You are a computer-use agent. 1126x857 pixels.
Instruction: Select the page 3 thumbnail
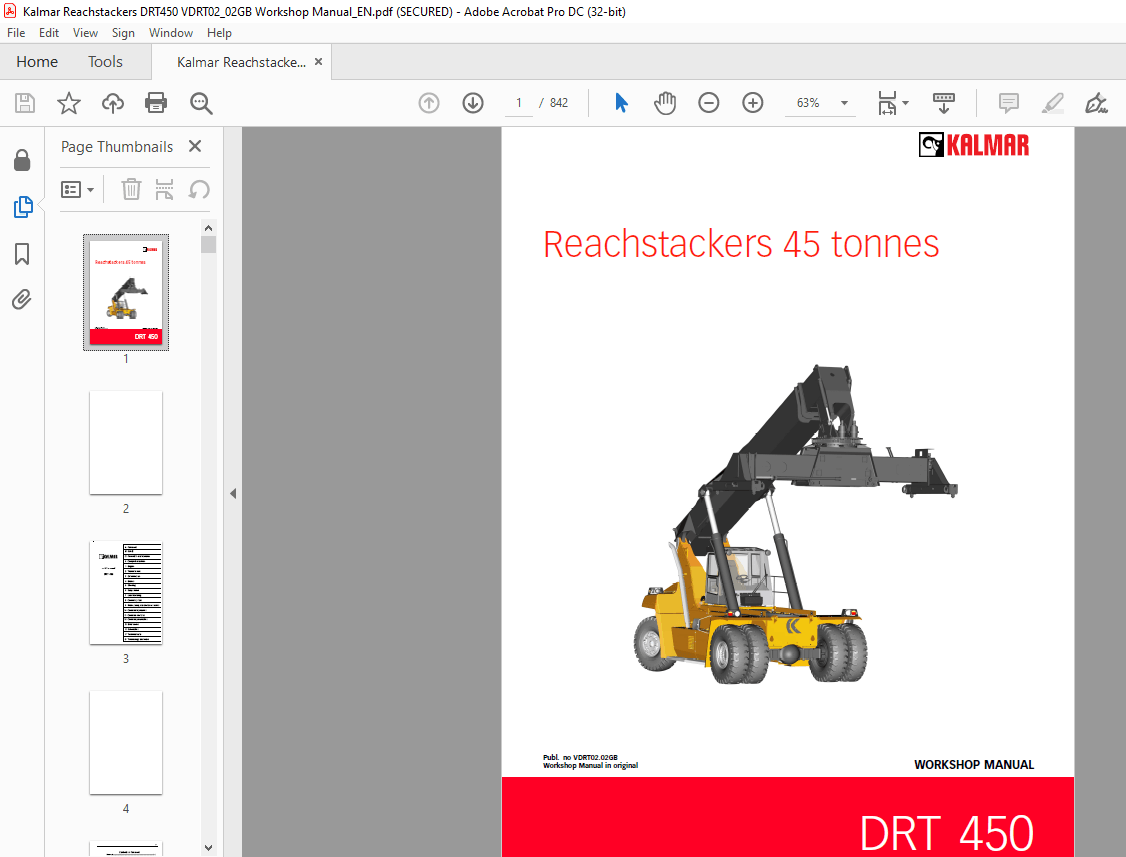point(125,593)
